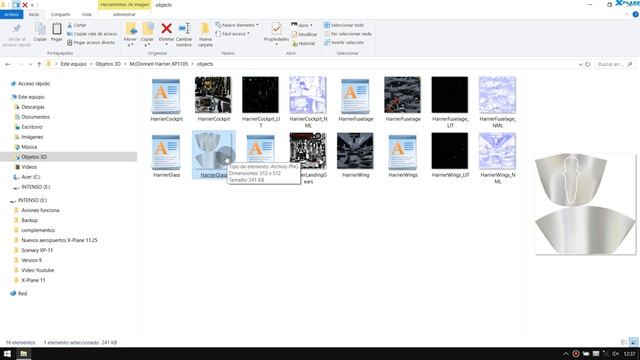Open HarrierGlass text document icon

pos(166,152)
